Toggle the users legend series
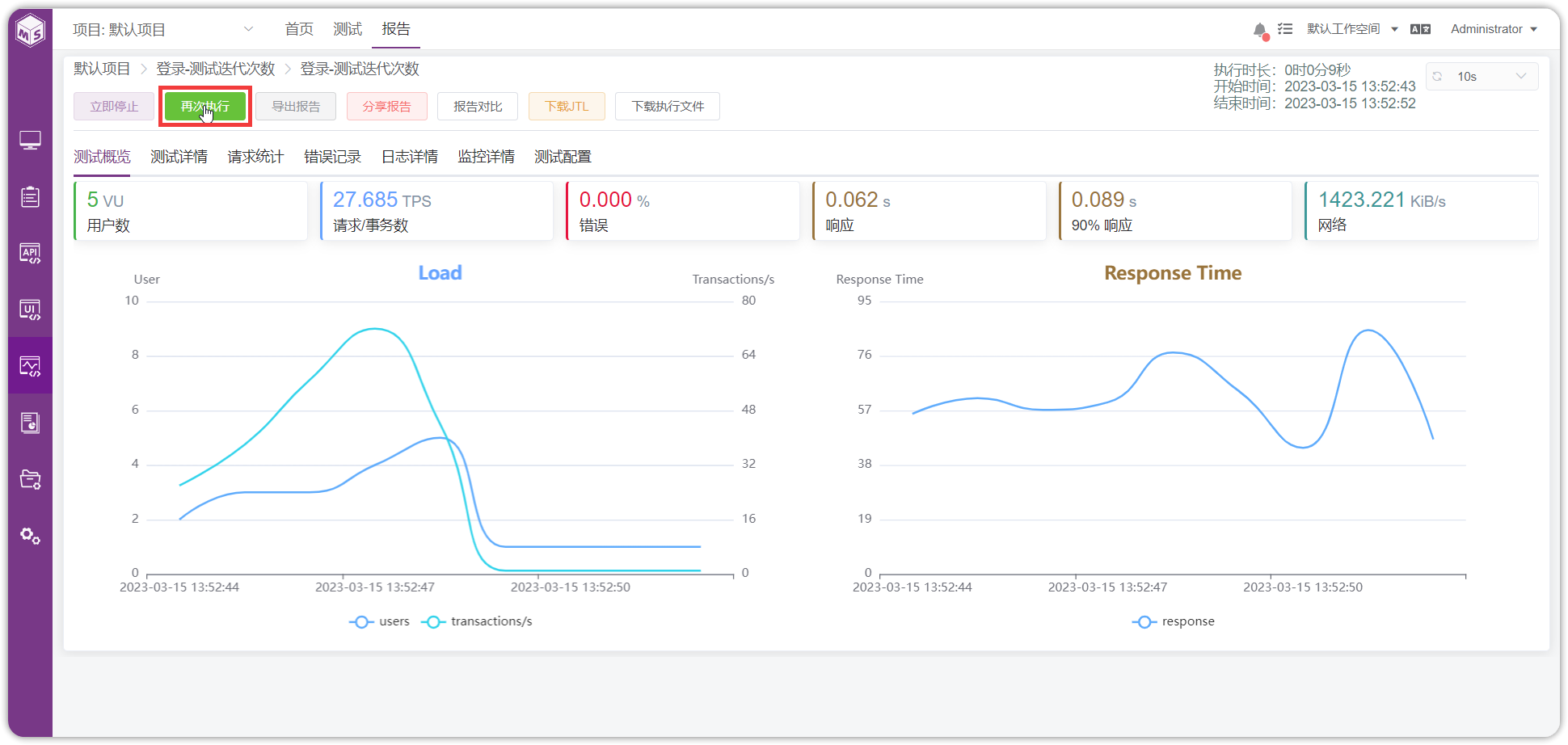This screenshot has height=745, width=1568. point(380,621)
